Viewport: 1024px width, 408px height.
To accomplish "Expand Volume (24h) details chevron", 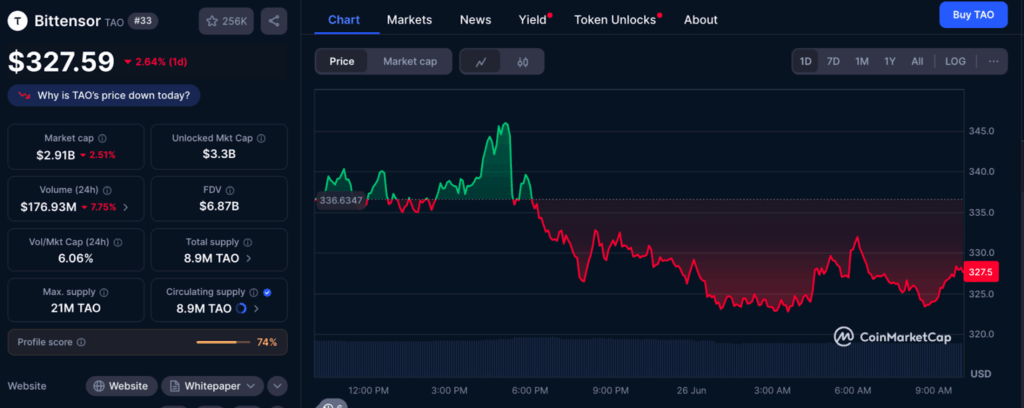I will 125,207.
